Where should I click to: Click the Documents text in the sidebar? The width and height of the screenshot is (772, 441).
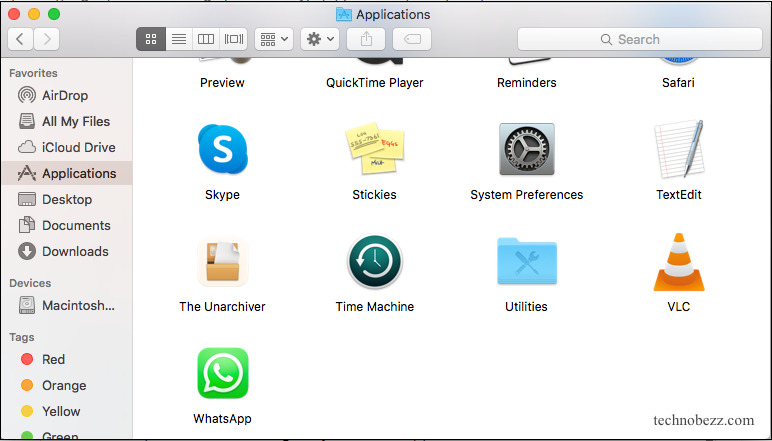tap(76, 225)
